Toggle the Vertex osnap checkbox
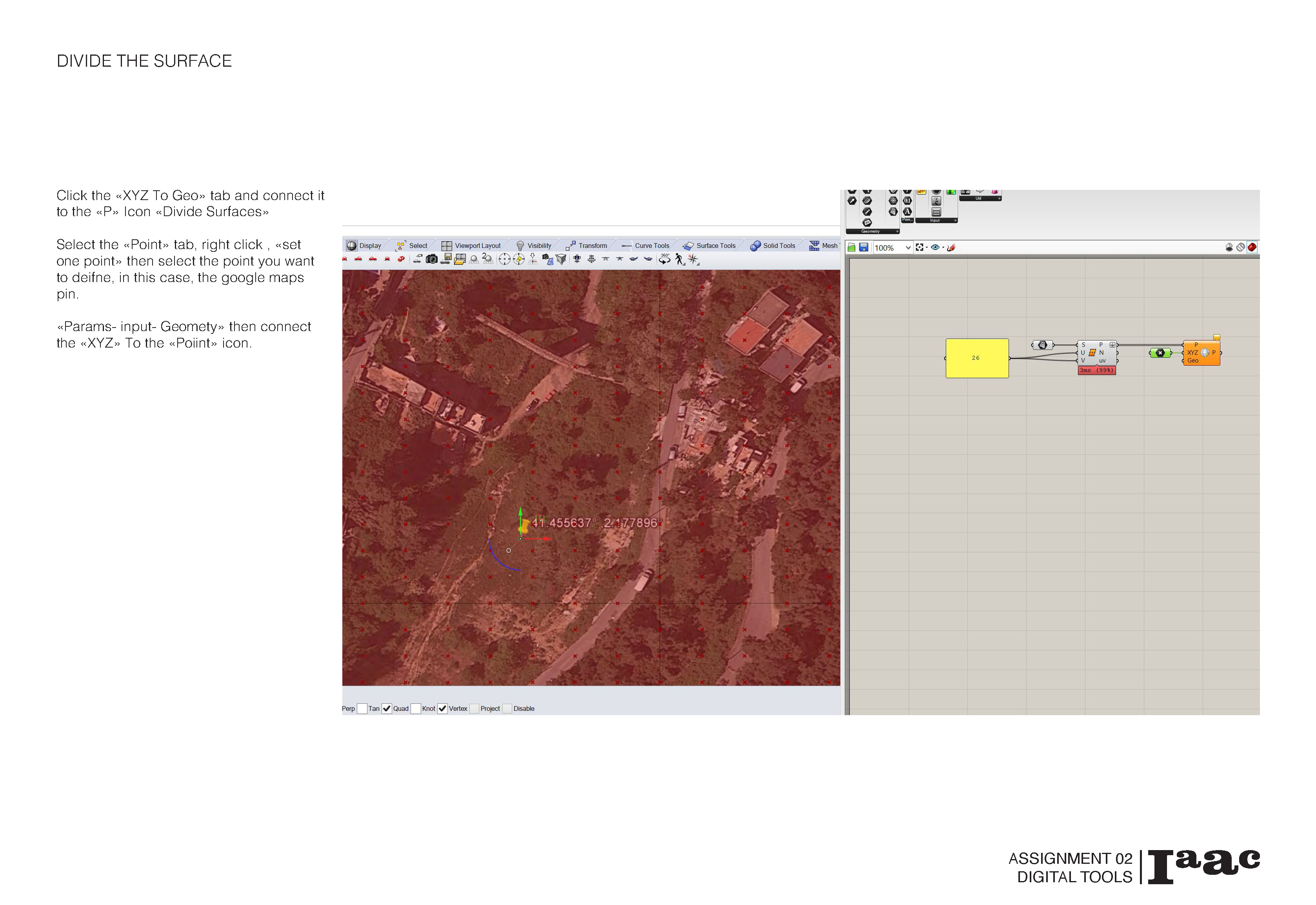 443,708
